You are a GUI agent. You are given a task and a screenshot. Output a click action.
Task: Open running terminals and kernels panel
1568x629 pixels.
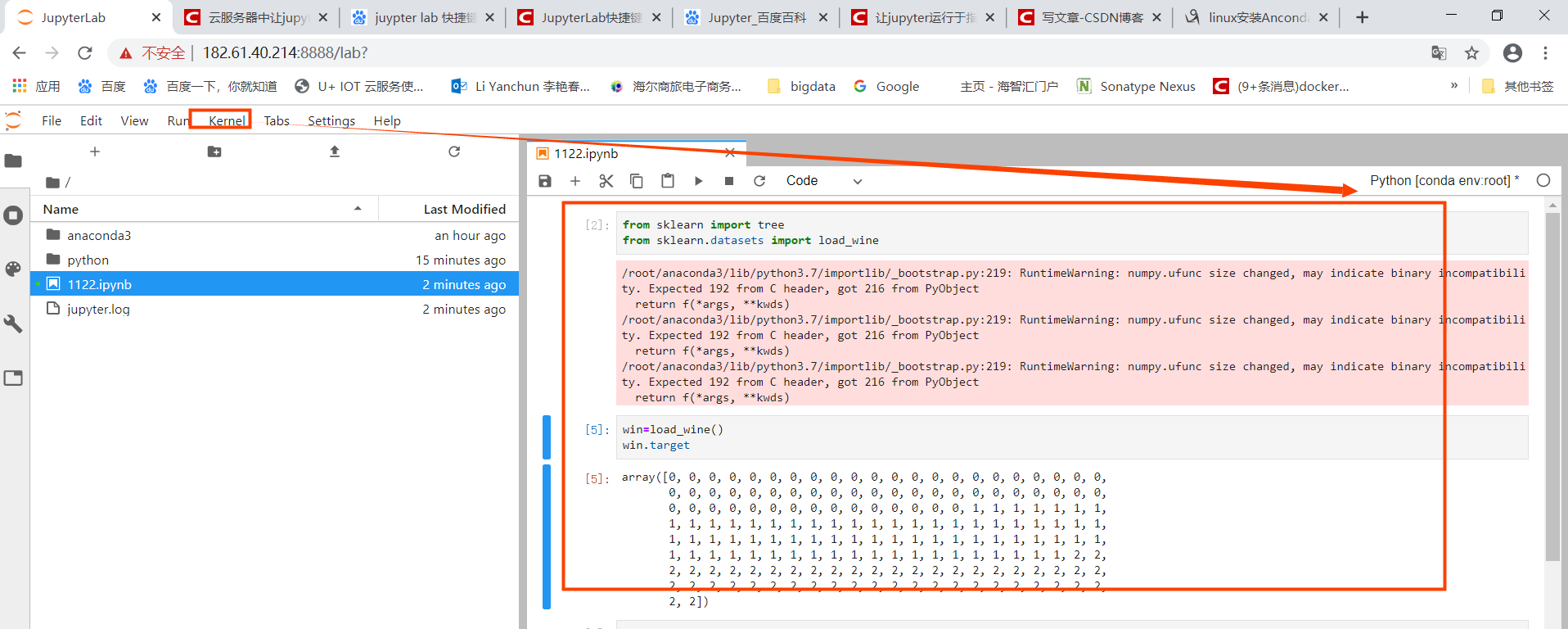13,215
